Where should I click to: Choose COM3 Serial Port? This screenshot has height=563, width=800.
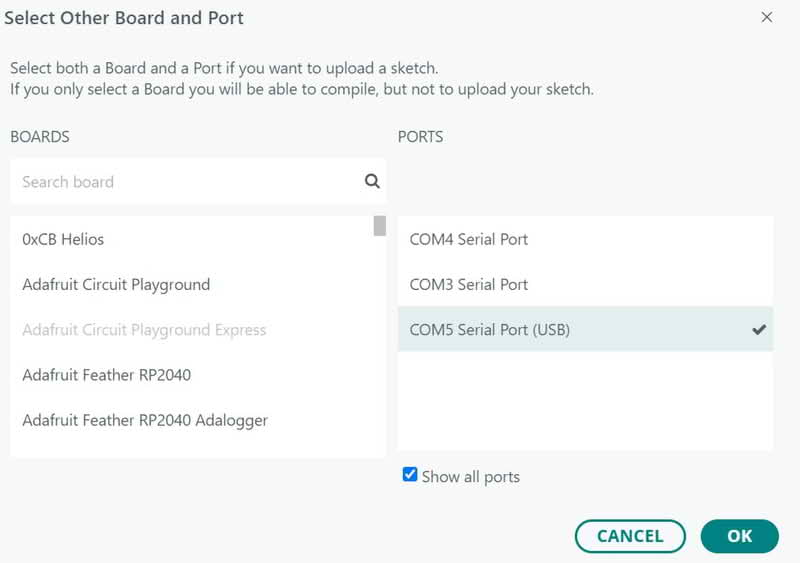469,284
